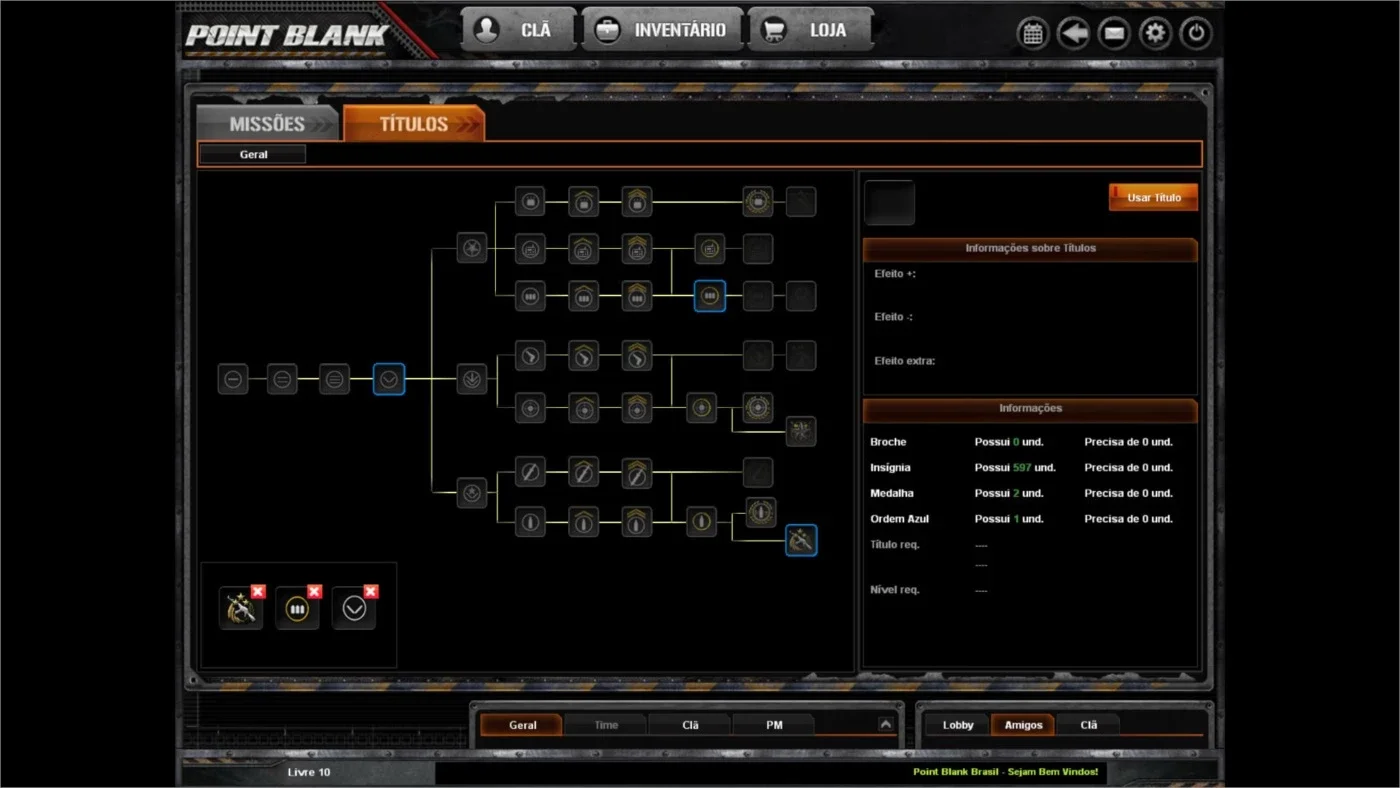Select gold-ring submachine gun title node
This screenshot has width=1400, height=788.
[710, 247]
